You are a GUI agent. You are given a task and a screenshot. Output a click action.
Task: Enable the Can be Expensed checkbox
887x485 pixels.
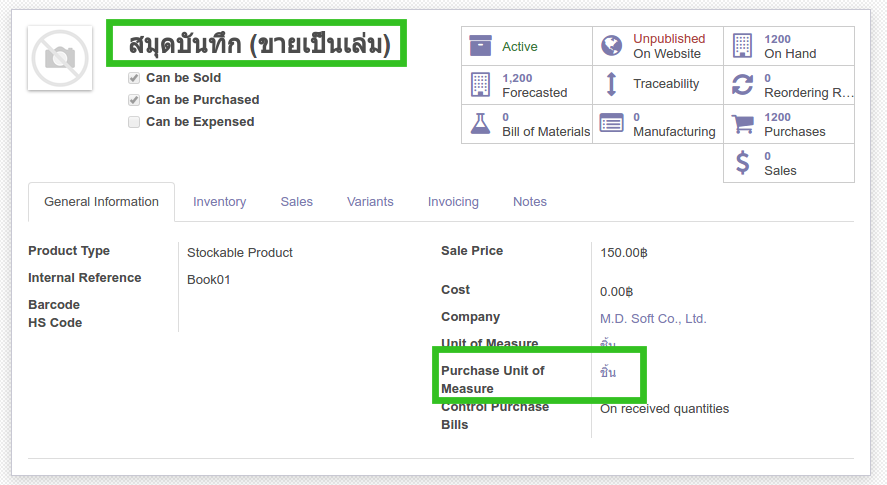click(134, 122)
